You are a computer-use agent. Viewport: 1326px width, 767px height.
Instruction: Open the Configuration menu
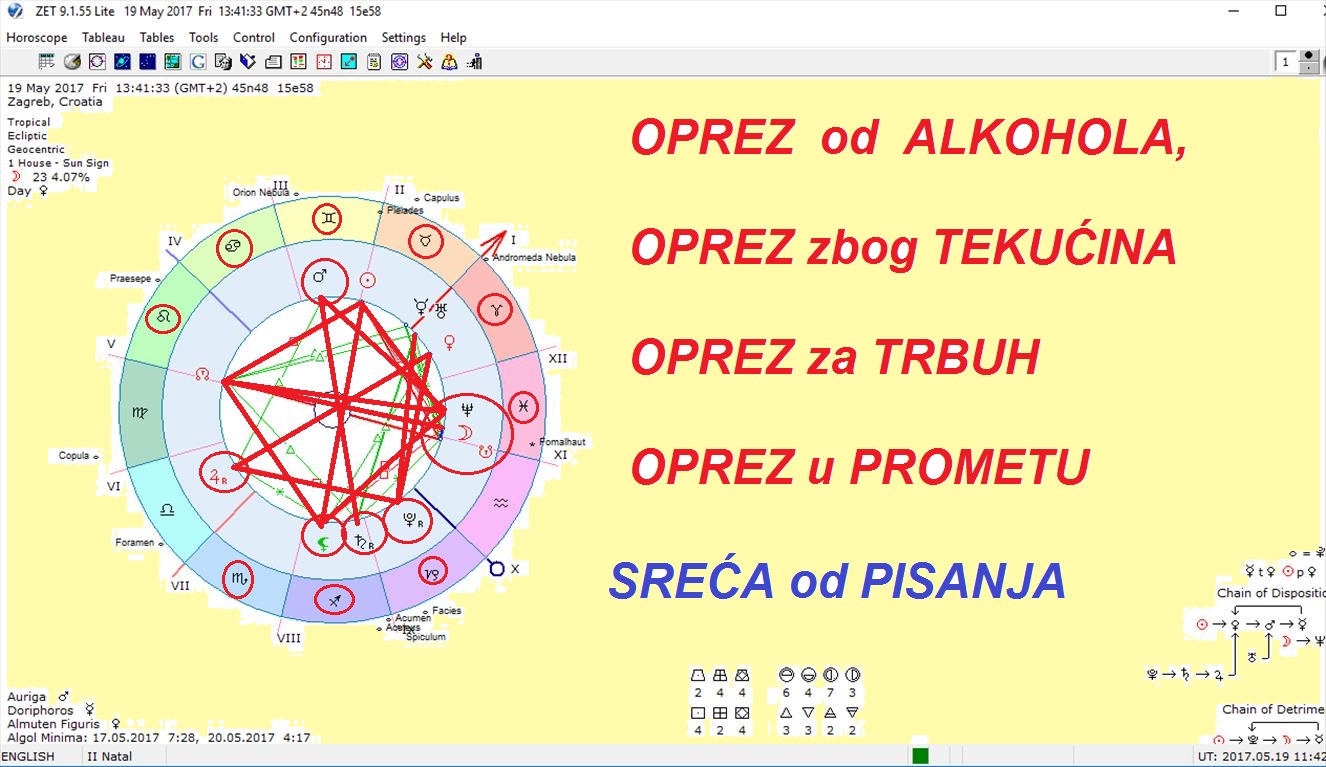328,37
